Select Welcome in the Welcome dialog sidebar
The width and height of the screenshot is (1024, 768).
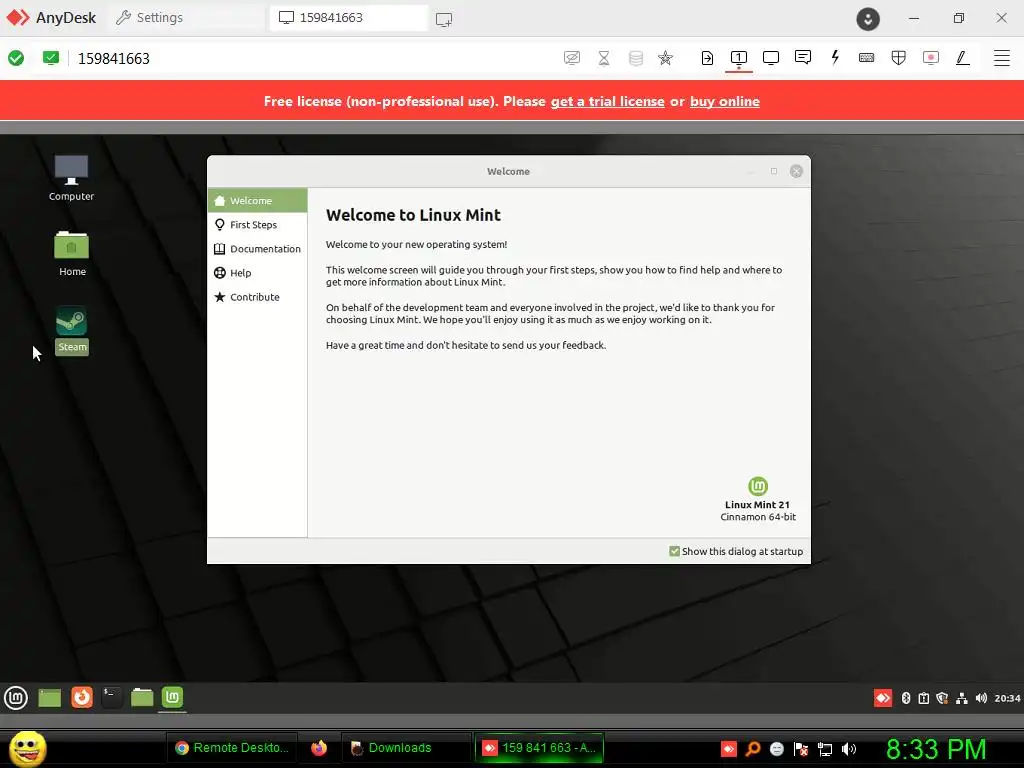[x=257, y=200]
